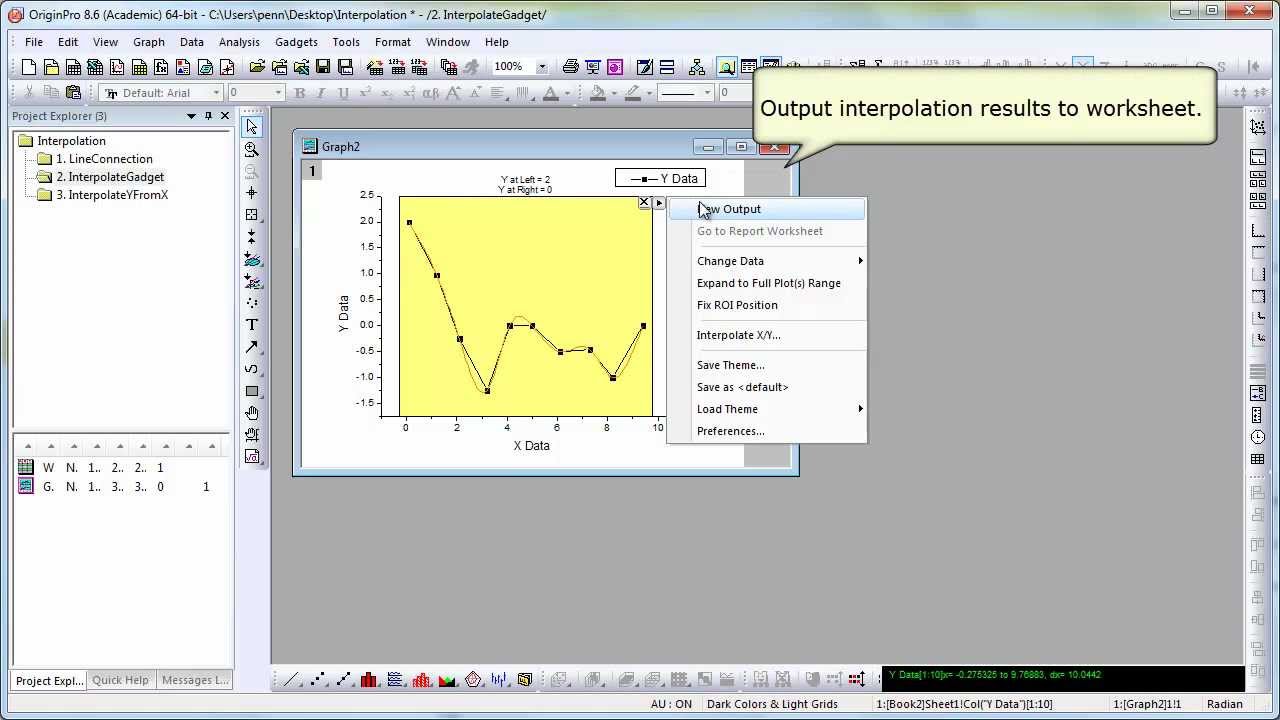Click the Print icon
1280x720 pixels.
570,67
